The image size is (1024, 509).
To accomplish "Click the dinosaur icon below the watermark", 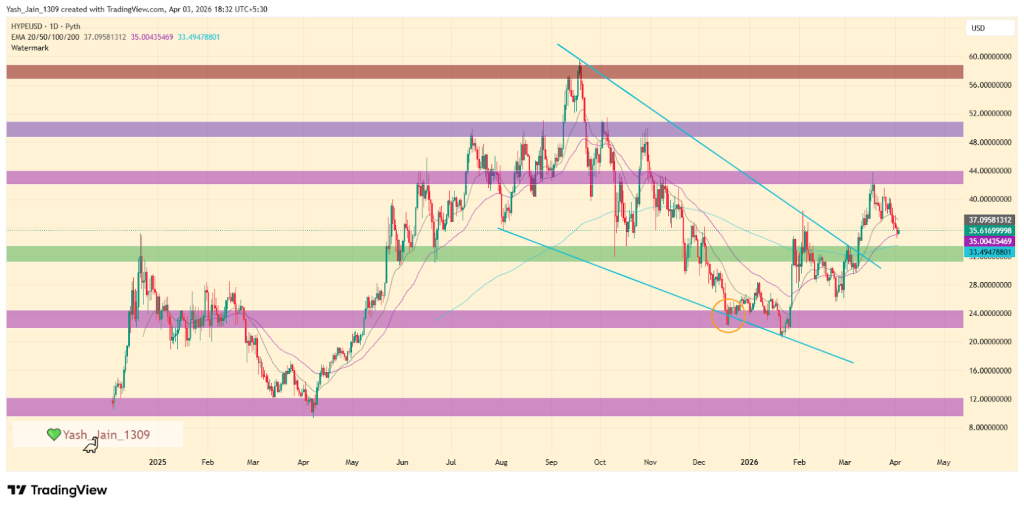I will click(91, 446).
